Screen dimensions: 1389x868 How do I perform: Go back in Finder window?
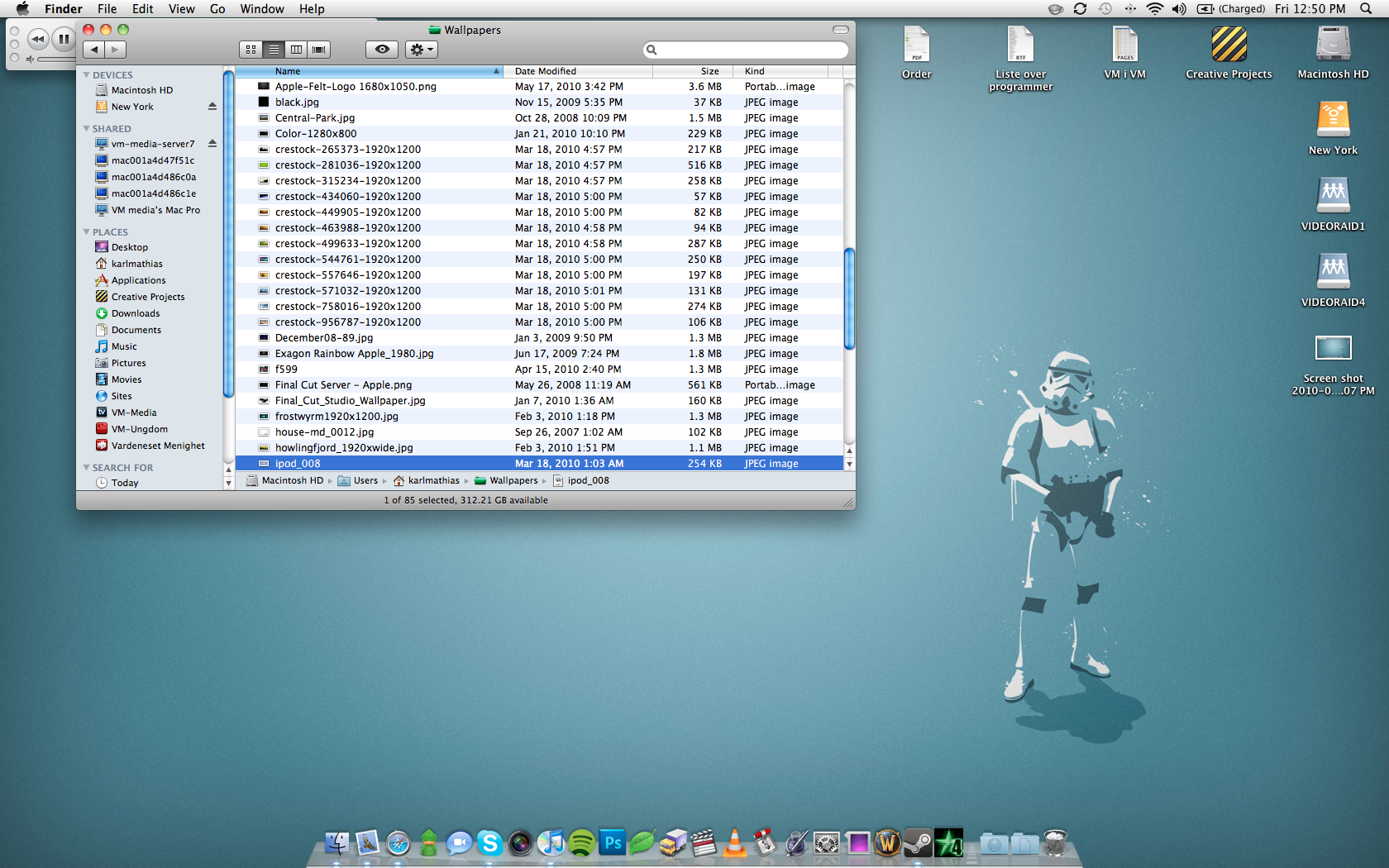tap(94, 50)
